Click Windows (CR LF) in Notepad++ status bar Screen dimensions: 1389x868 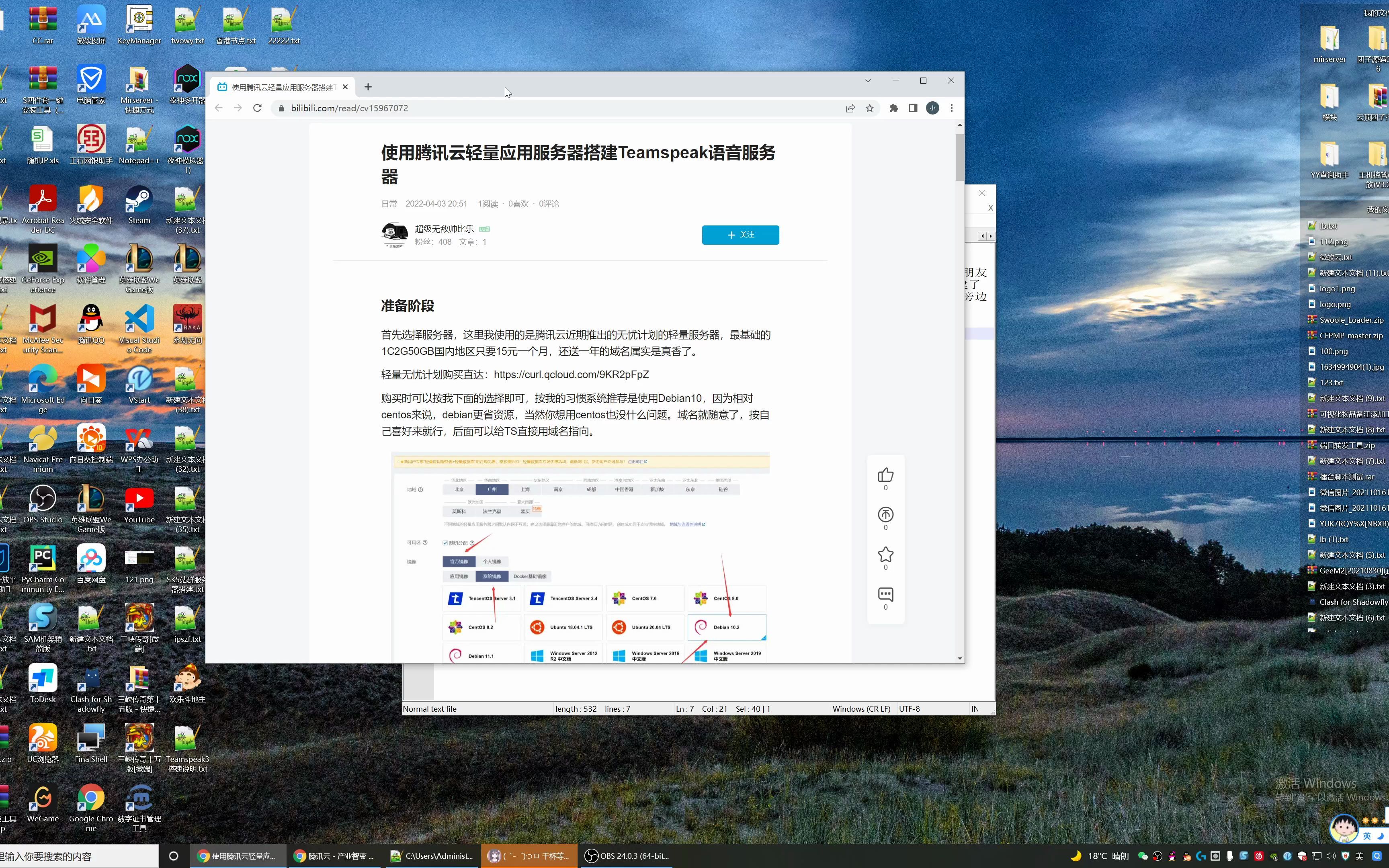861,709
